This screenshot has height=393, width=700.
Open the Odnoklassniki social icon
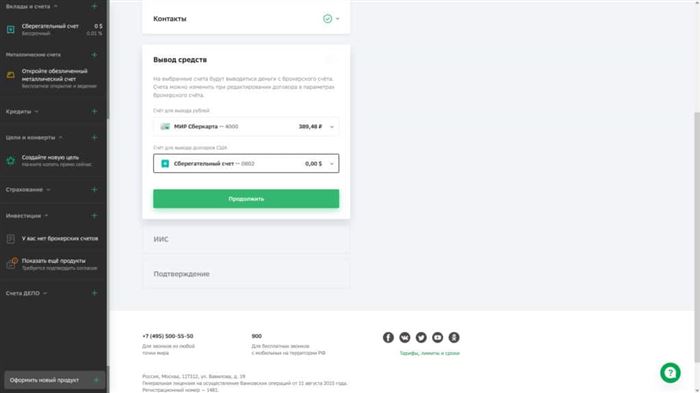point(454,337)
